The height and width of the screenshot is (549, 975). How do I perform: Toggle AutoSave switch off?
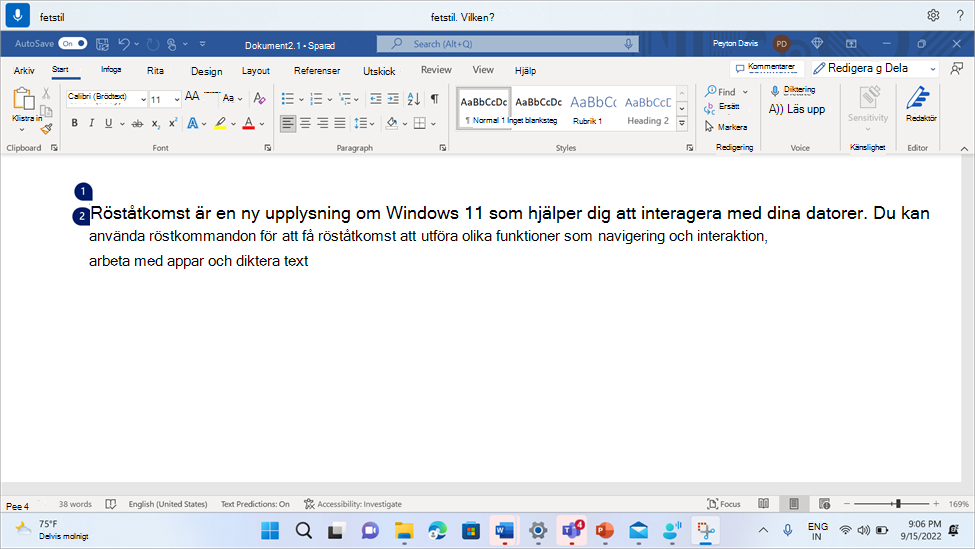pyautogui.click(x=73, y=44)
